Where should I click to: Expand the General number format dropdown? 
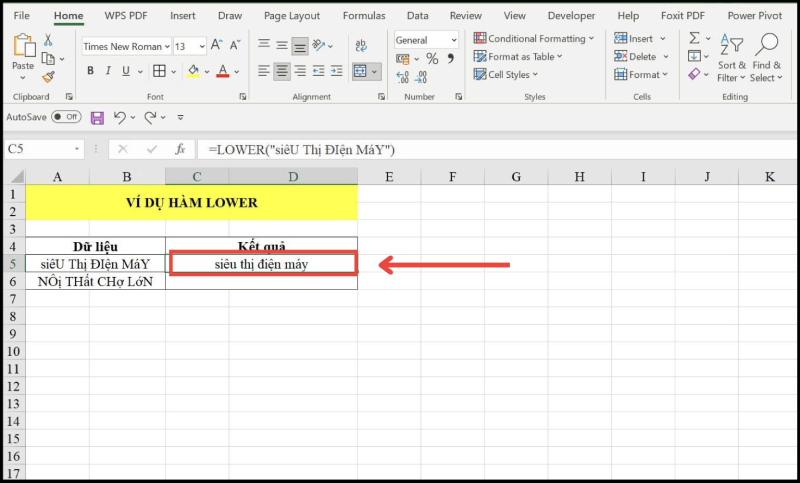tap(426, 40)
